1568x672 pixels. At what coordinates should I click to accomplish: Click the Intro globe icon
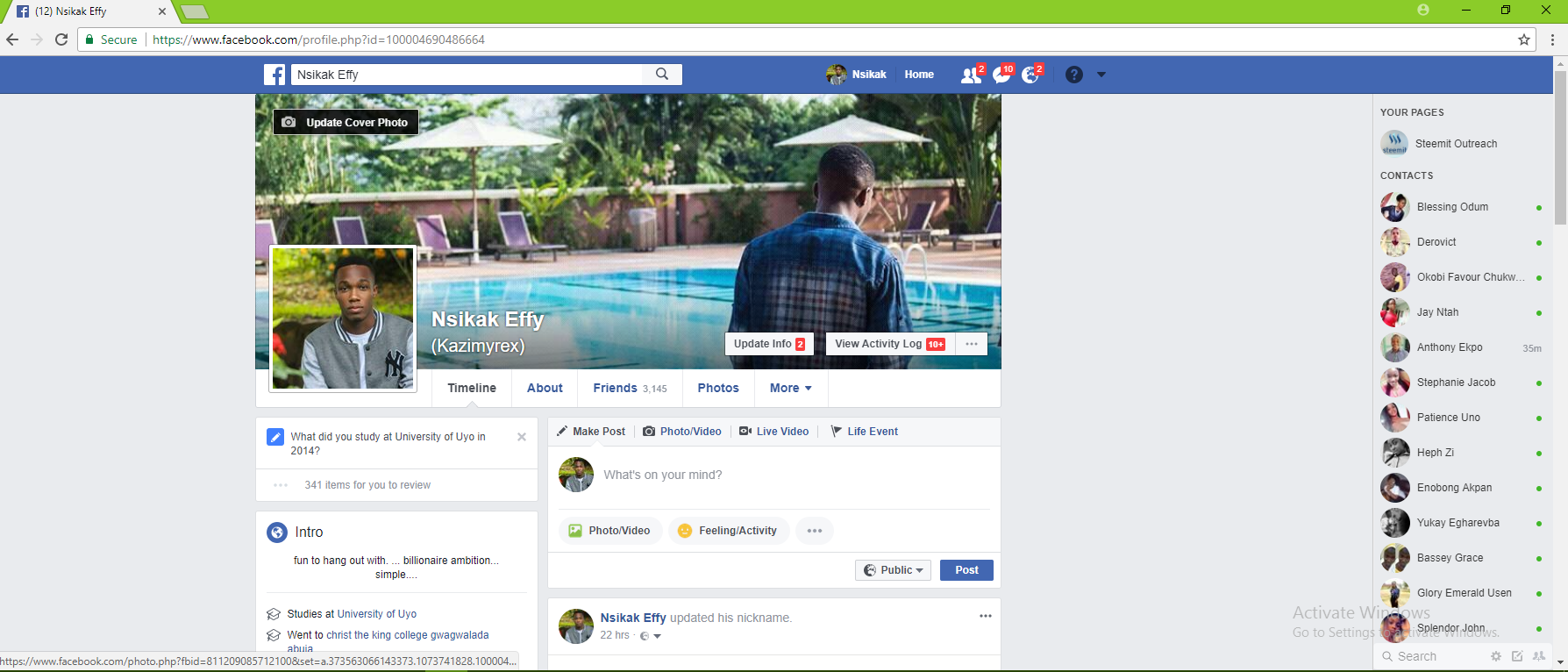(x=277, y=533)
